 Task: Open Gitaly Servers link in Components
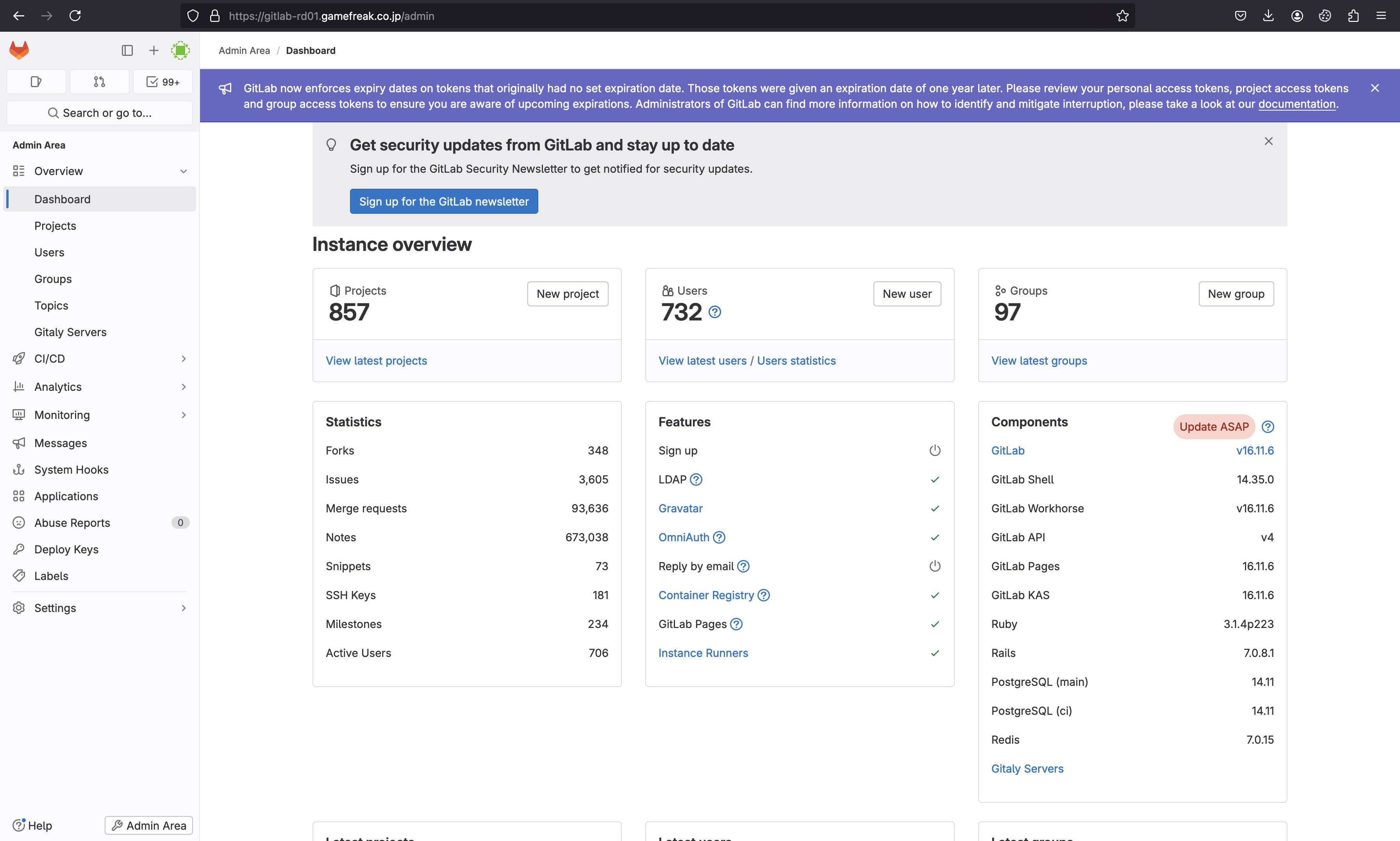[1027, 768]
